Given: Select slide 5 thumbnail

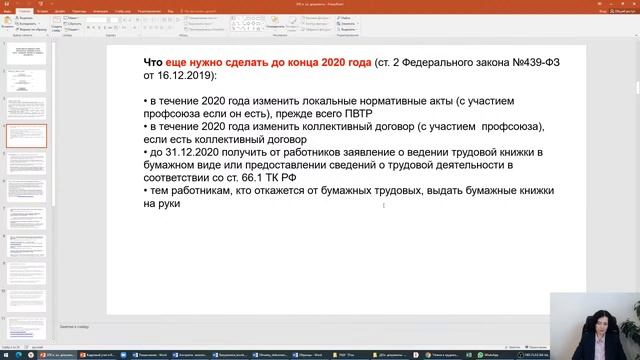Looking at the screenshot, I should [27, 163].
